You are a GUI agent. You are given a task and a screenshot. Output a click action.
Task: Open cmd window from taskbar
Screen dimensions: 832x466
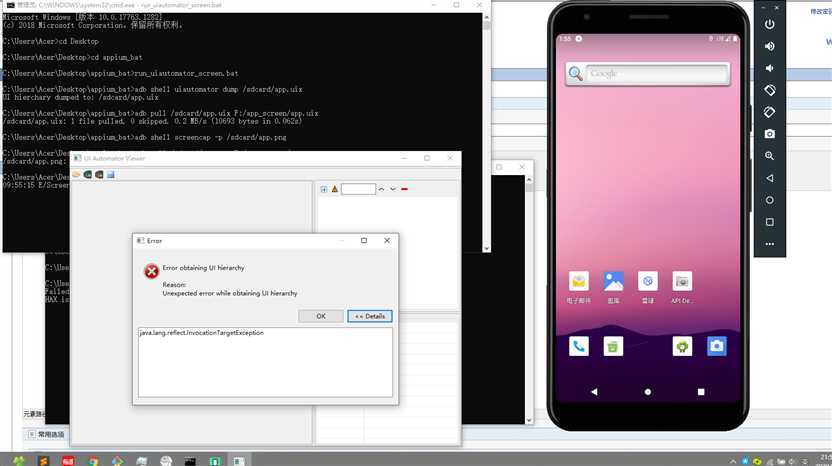click(190, 460)
